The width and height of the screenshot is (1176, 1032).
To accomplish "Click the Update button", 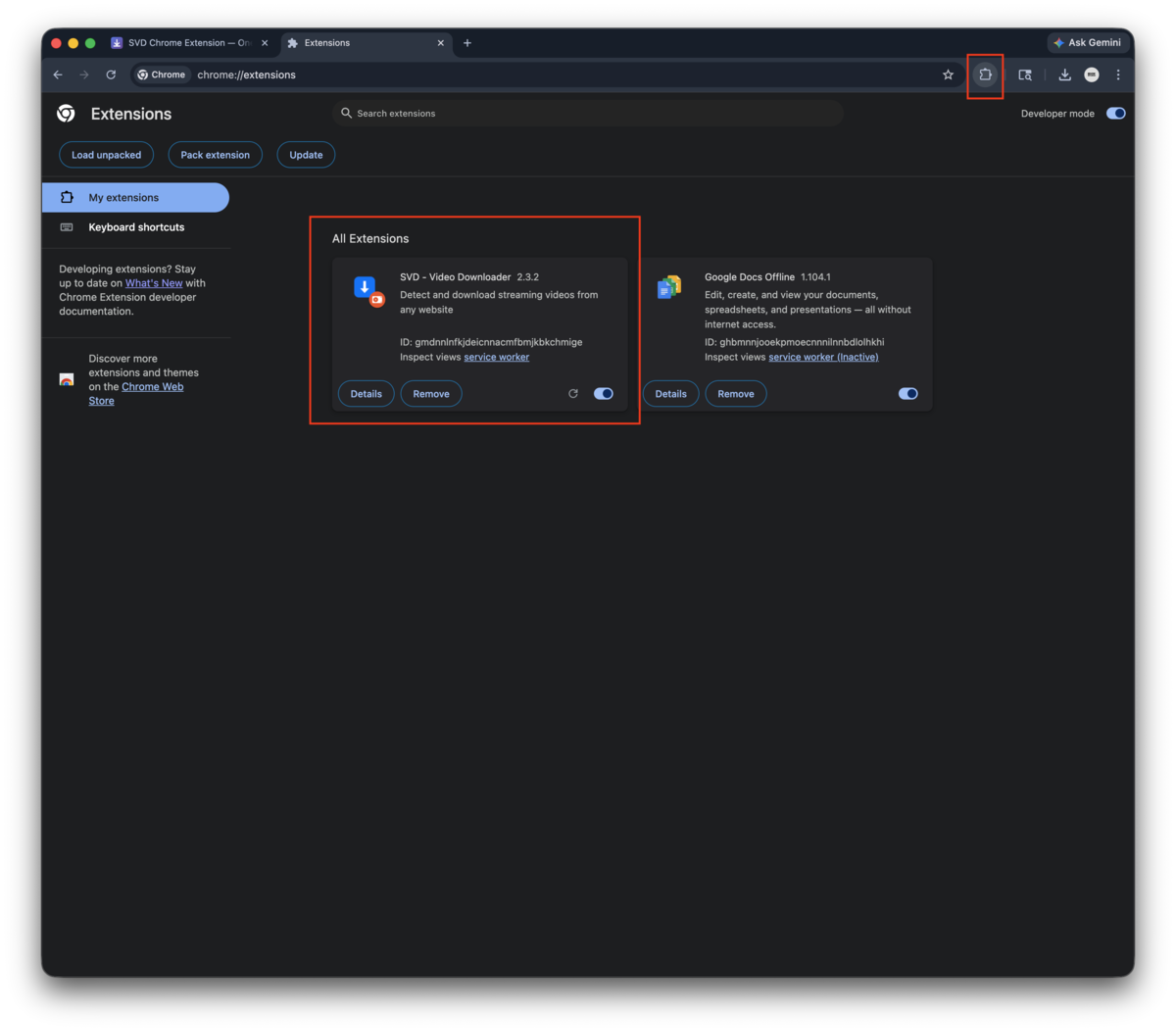I will tap(306, 155).
